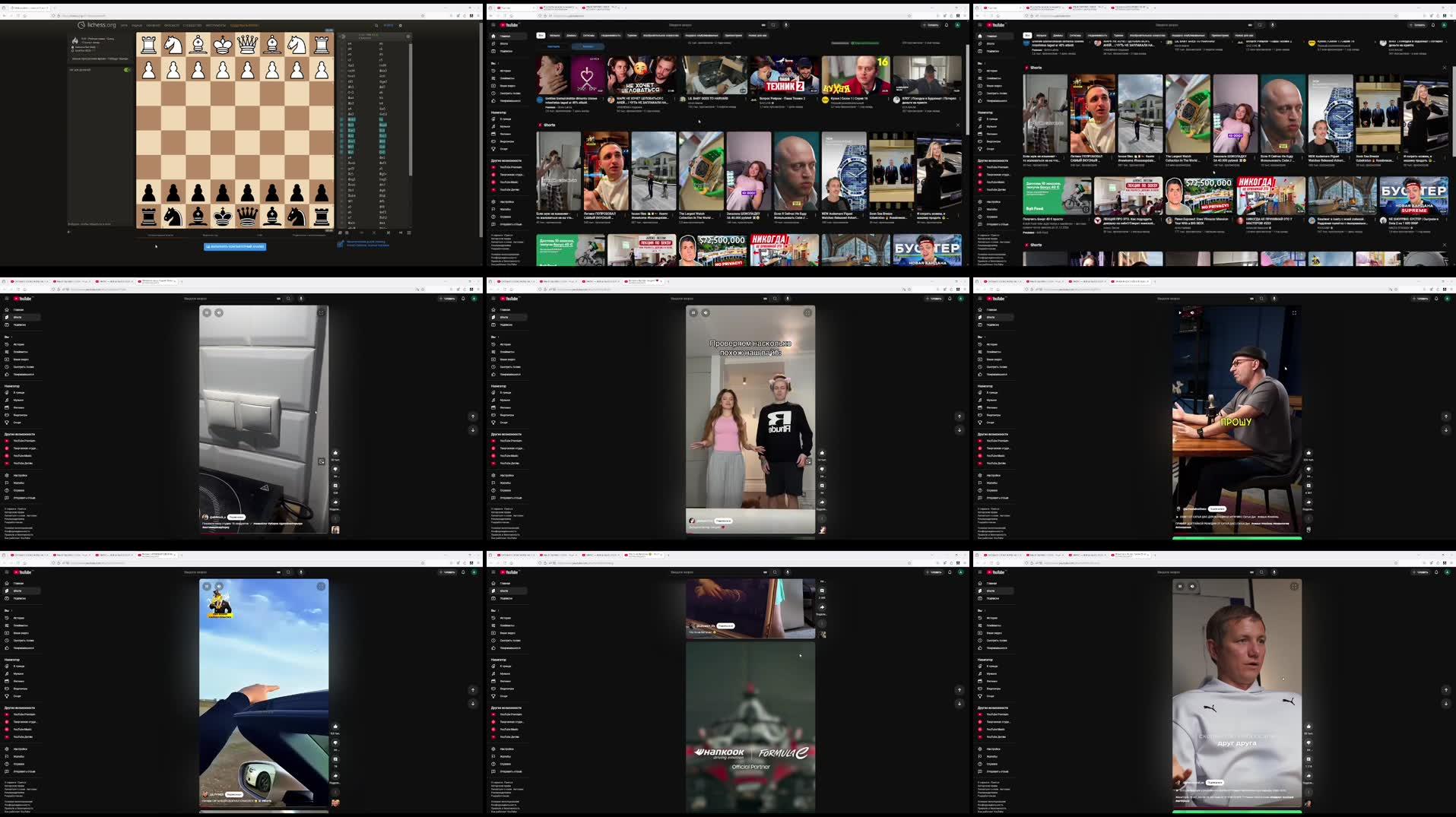Dislike the light switch Short
This screenshot has height=817, width=1456.
pyautogui.click(x=335, y=469)
